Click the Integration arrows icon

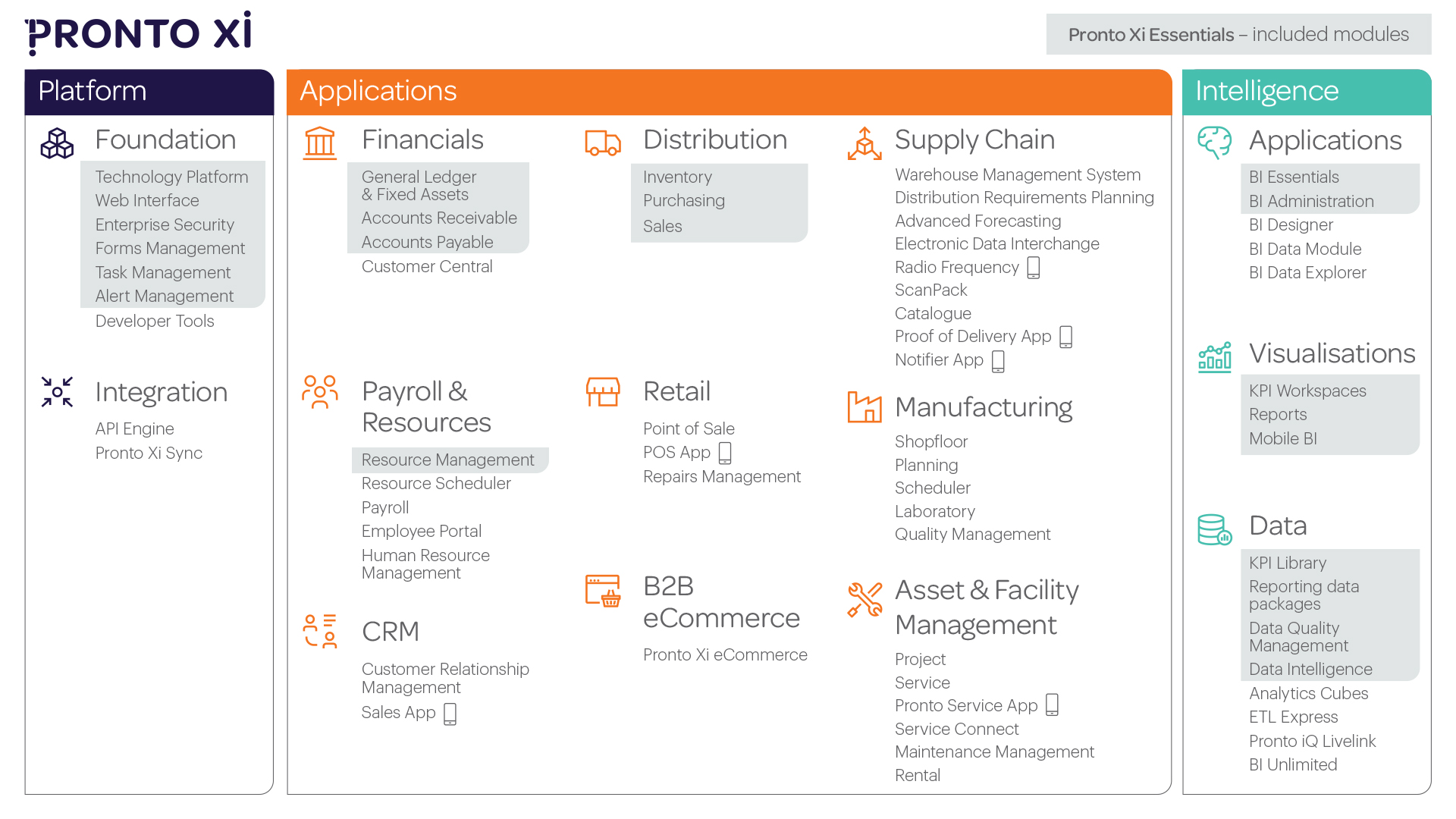pyautogui.click(x=57, y=392)
